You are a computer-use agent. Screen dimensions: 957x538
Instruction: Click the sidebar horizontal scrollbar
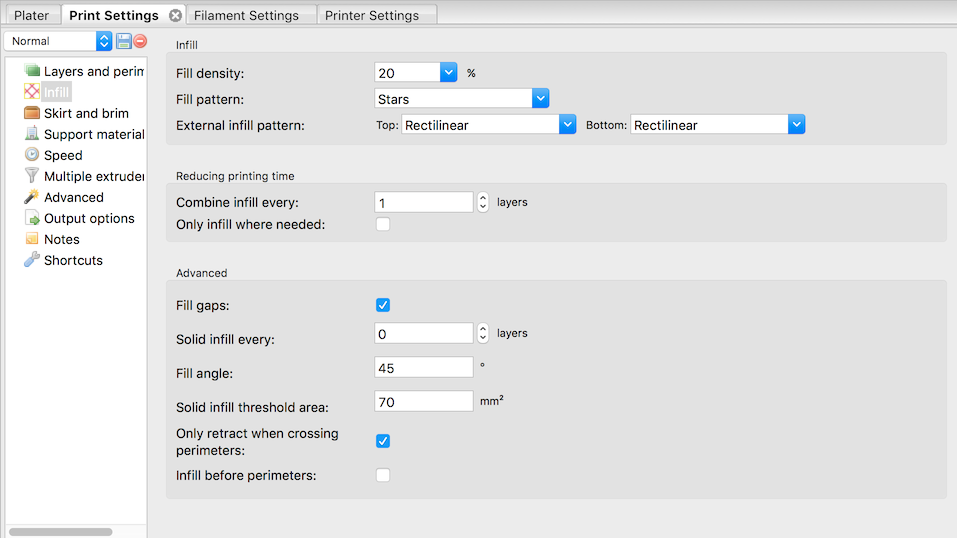[x=60, y=531]
